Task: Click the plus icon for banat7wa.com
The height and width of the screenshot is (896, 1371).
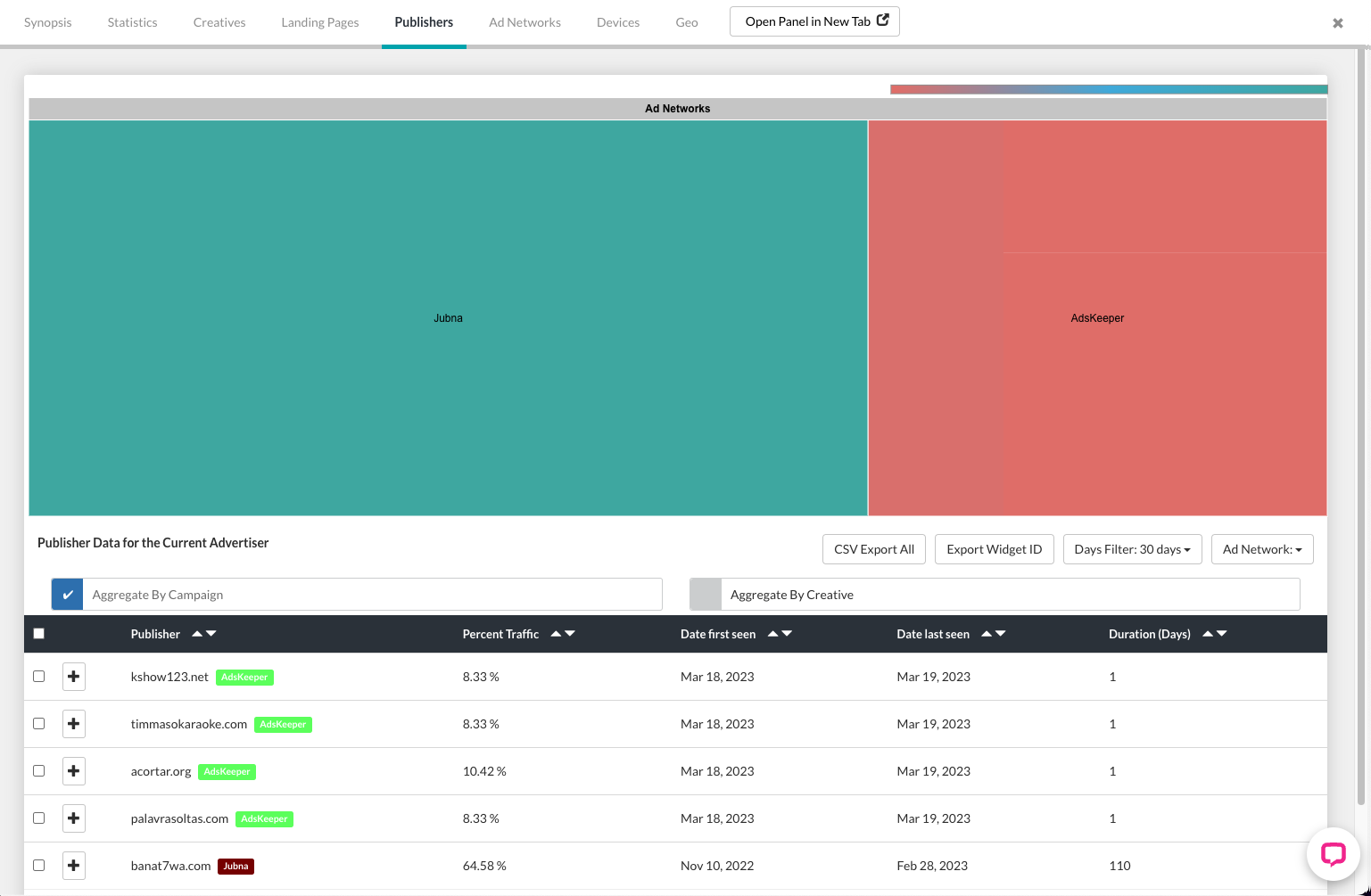Action: pos(73,865)
